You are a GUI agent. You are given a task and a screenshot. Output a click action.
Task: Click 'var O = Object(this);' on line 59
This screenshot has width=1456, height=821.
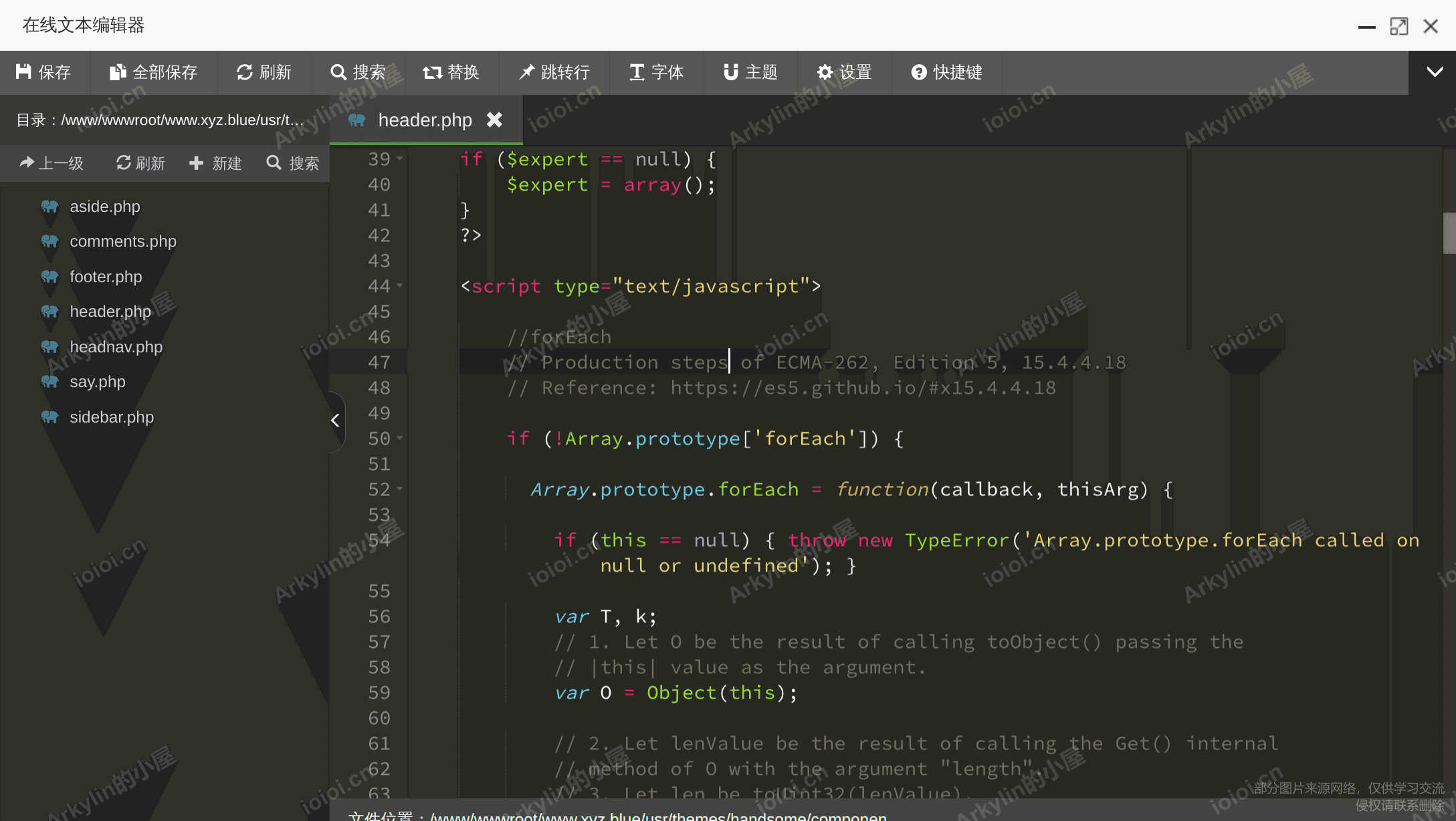[676, 693]
